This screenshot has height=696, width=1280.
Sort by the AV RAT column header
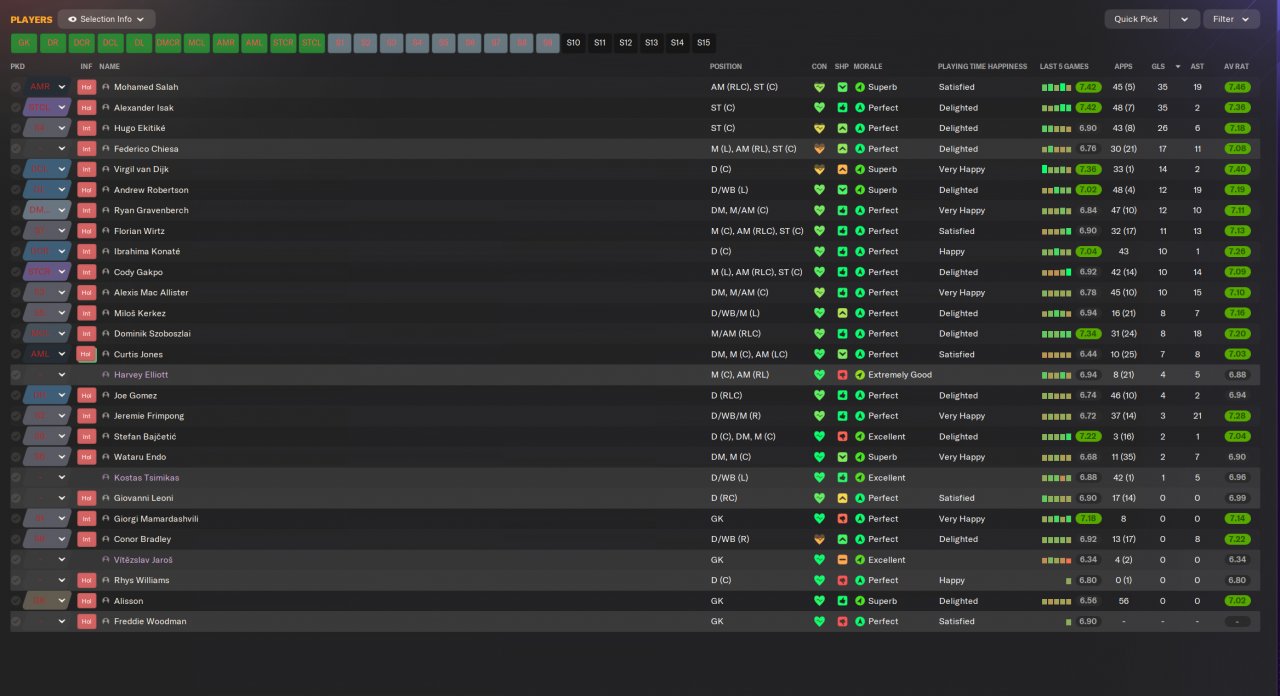[x=1237, y=67]
